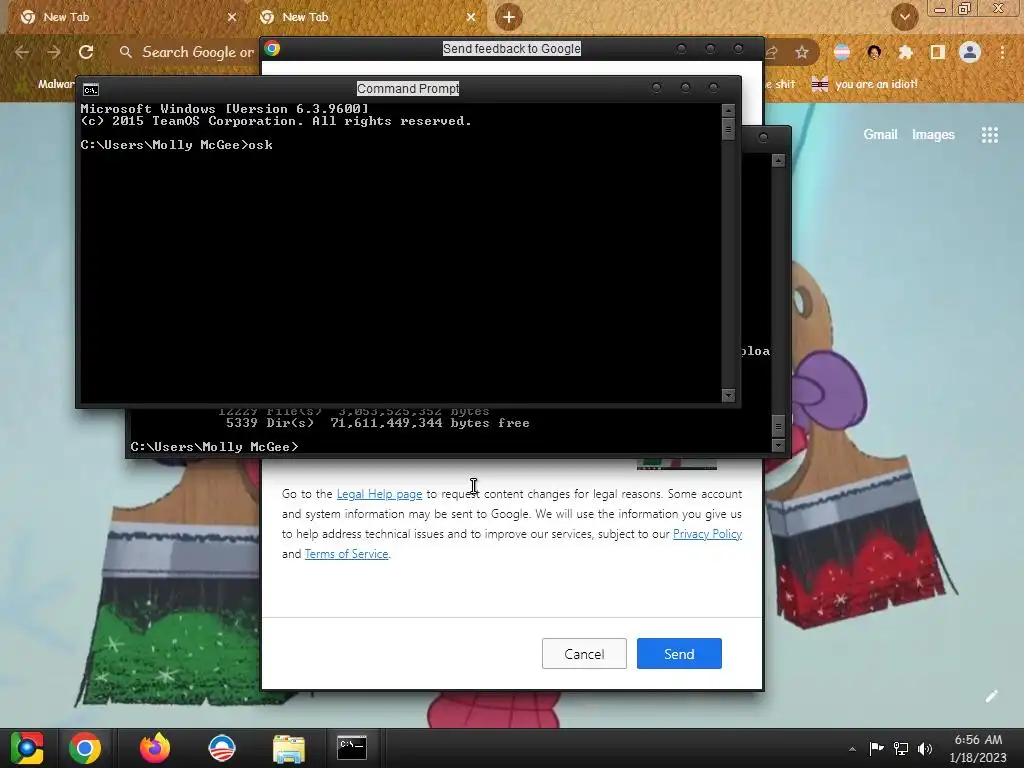The image size is (1024, 768).
Task: Click the front Command Prompt scrollbar thumb
Action: (x=728, y=129)
